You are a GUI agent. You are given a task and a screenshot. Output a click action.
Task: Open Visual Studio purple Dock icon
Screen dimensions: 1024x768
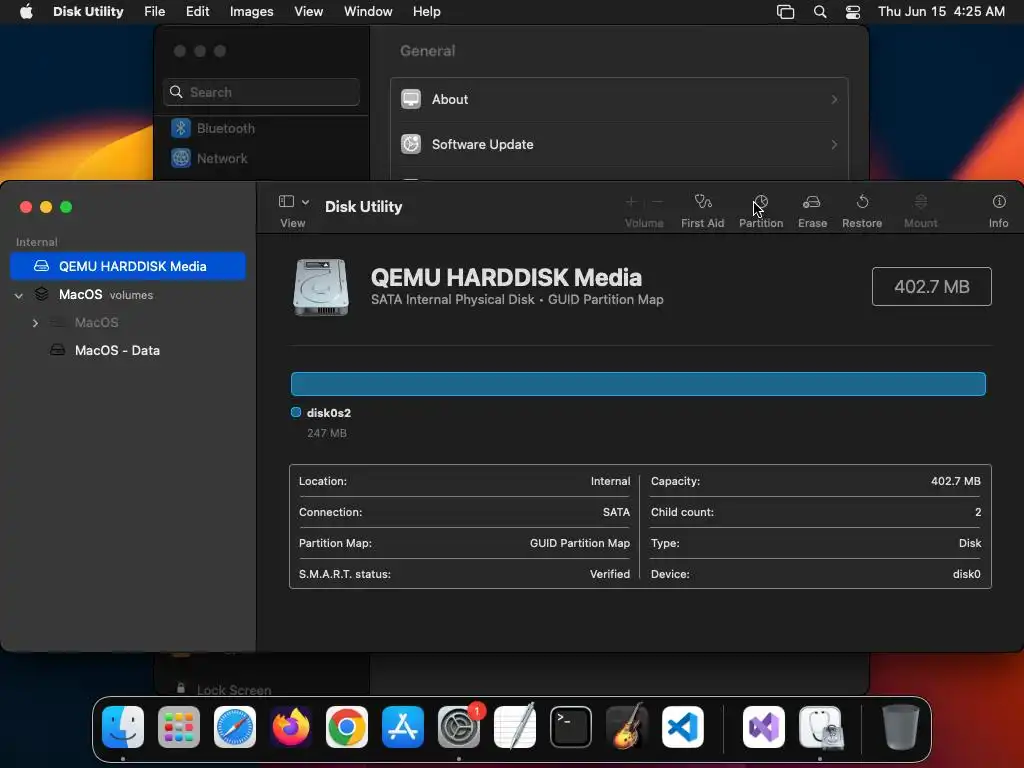click(x=764, y=727)
